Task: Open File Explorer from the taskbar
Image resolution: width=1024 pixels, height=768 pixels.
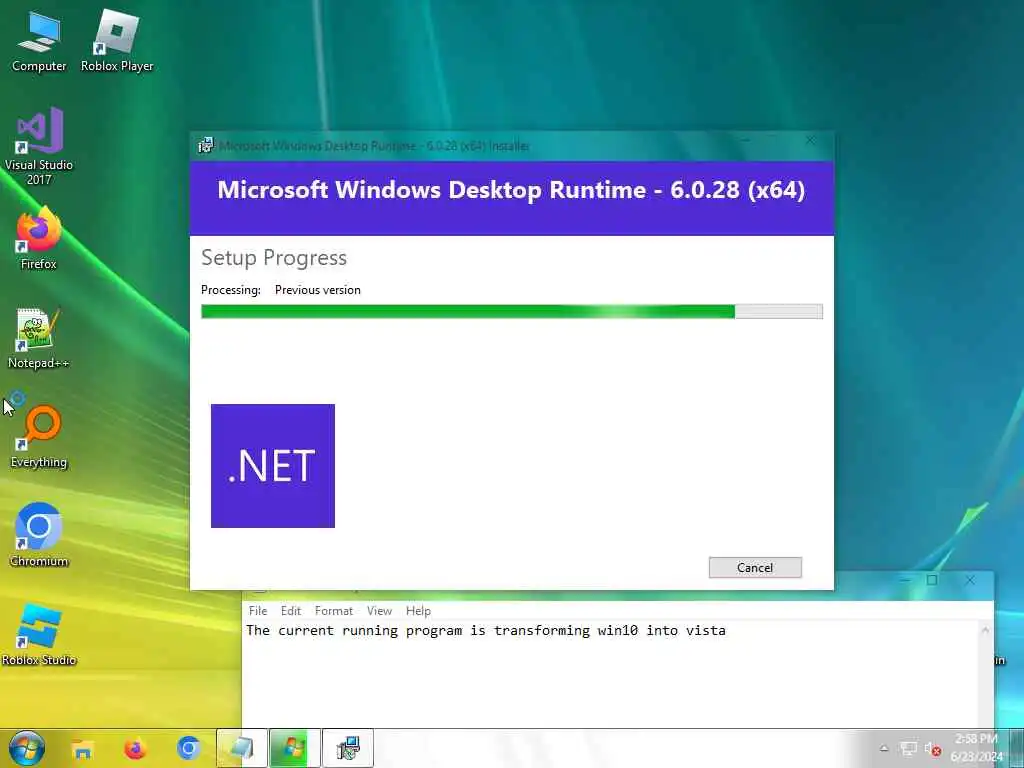Action: (82, 748)
